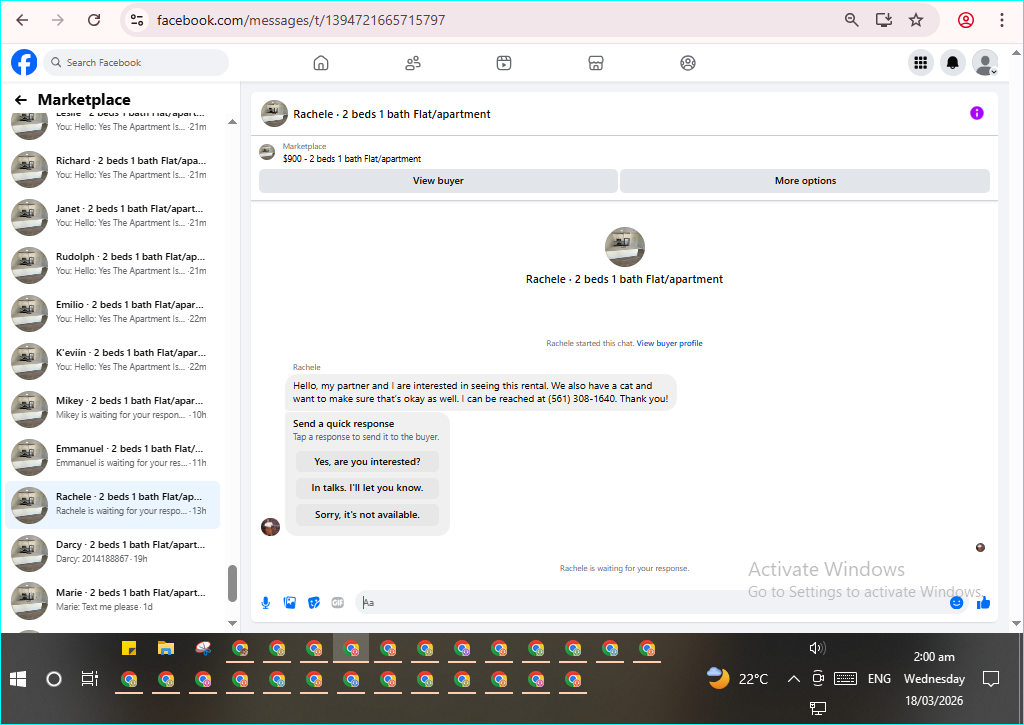The image size is (1024, 725).
Task: Bookmark this page with the star icon
Action: click(x=916, y=20)
